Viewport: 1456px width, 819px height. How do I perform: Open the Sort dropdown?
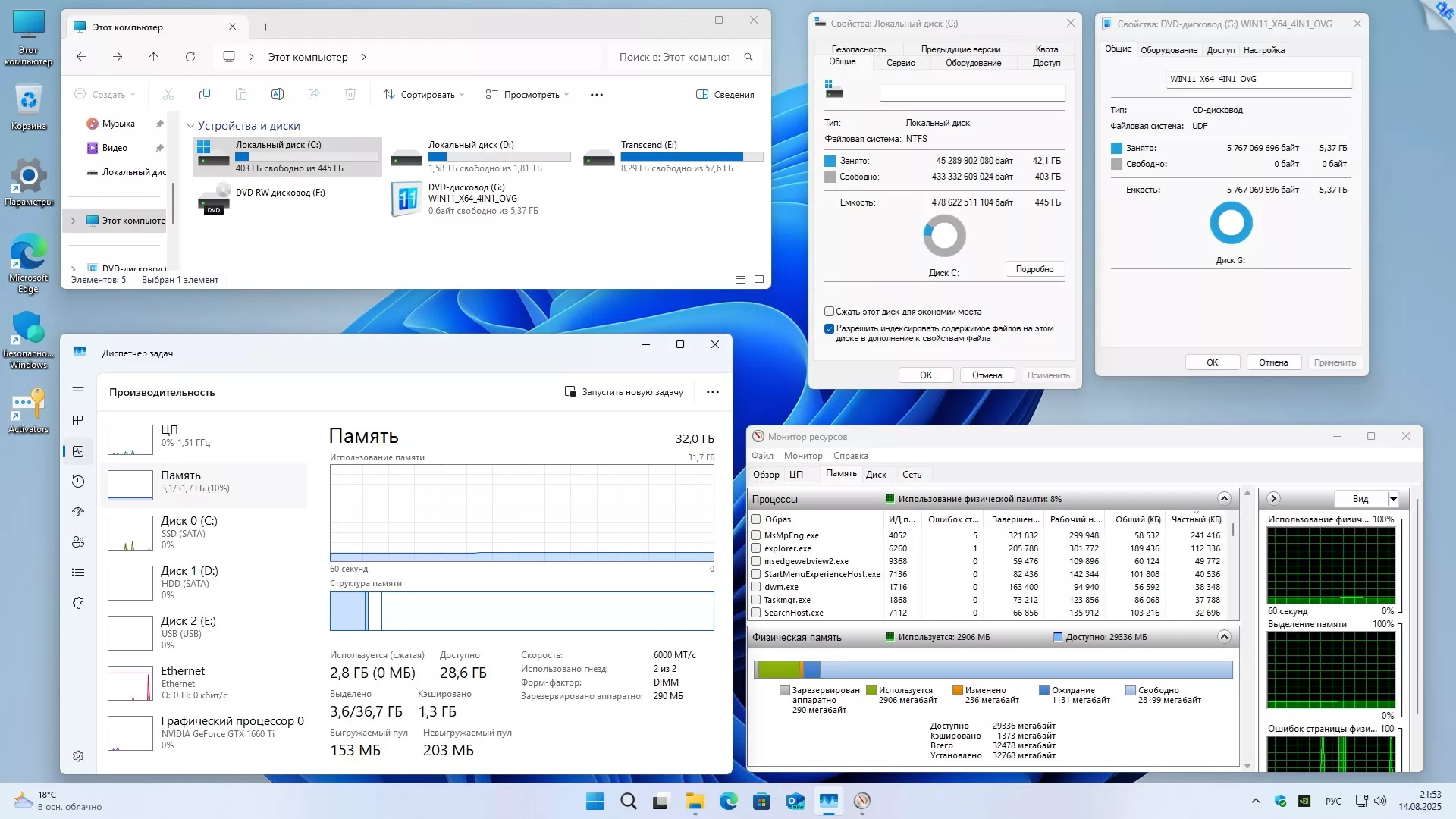tap(423, 95)
